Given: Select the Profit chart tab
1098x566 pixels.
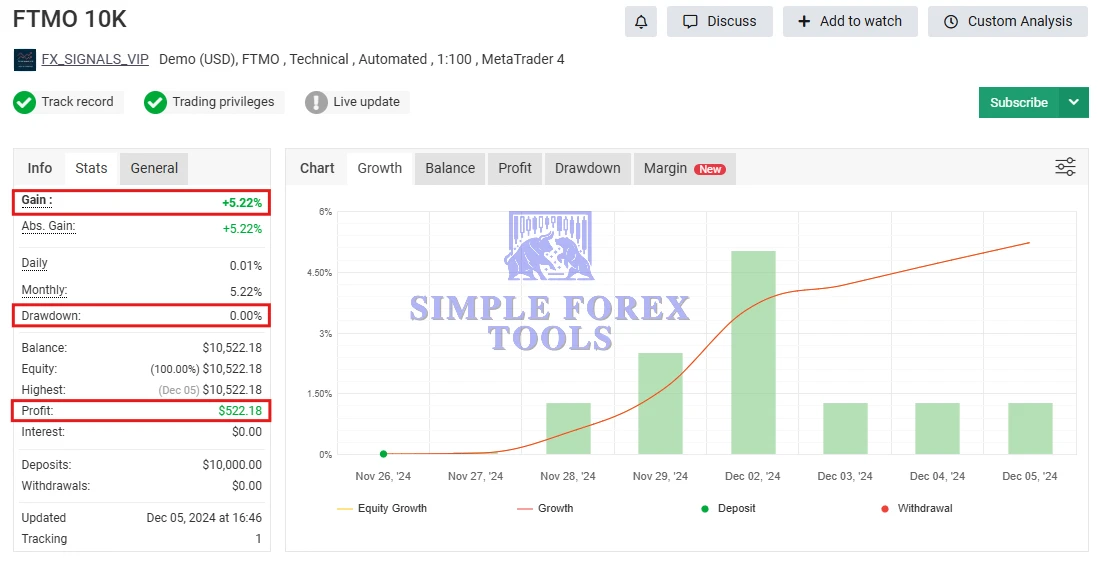Looking at the screenshot, I should pos(515,168).
